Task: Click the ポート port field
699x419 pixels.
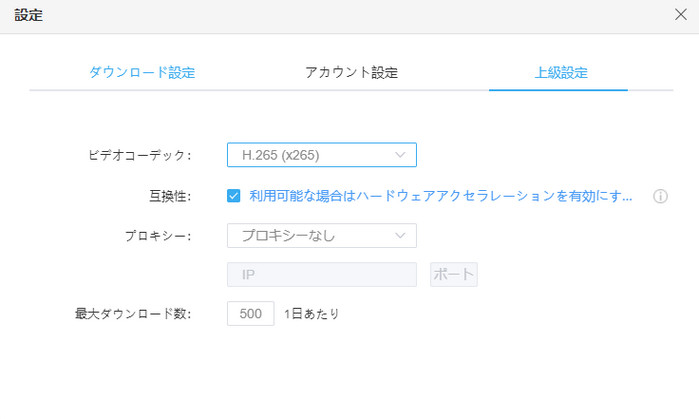Action: point(454,274)
